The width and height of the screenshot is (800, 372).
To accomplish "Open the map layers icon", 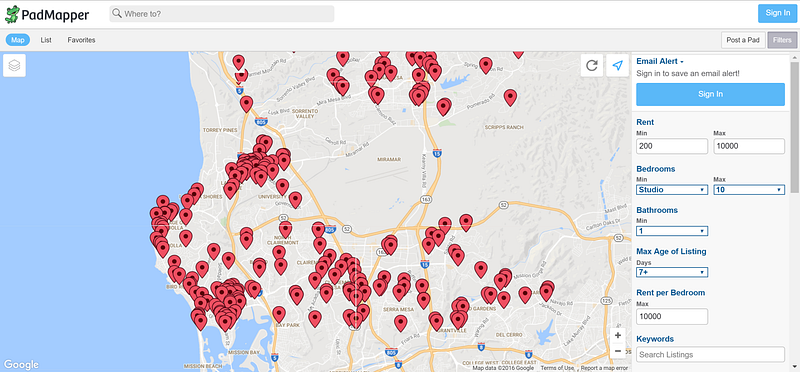I will (14, 66).
